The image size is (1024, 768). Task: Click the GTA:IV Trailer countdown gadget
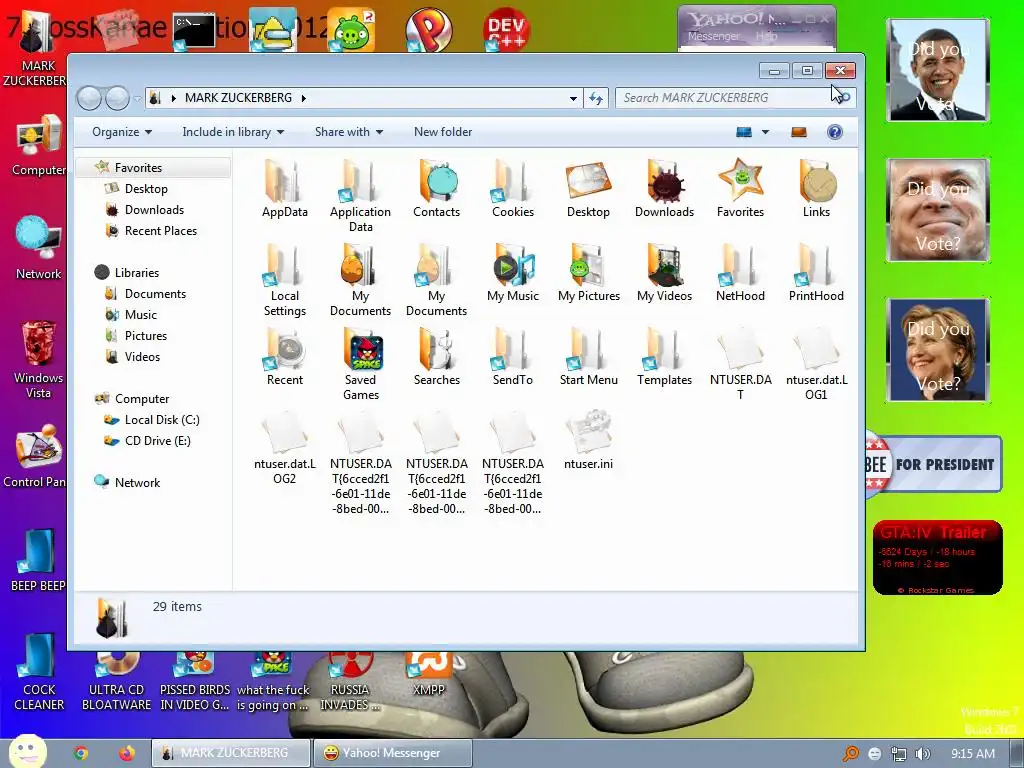(x=937, y=557)
